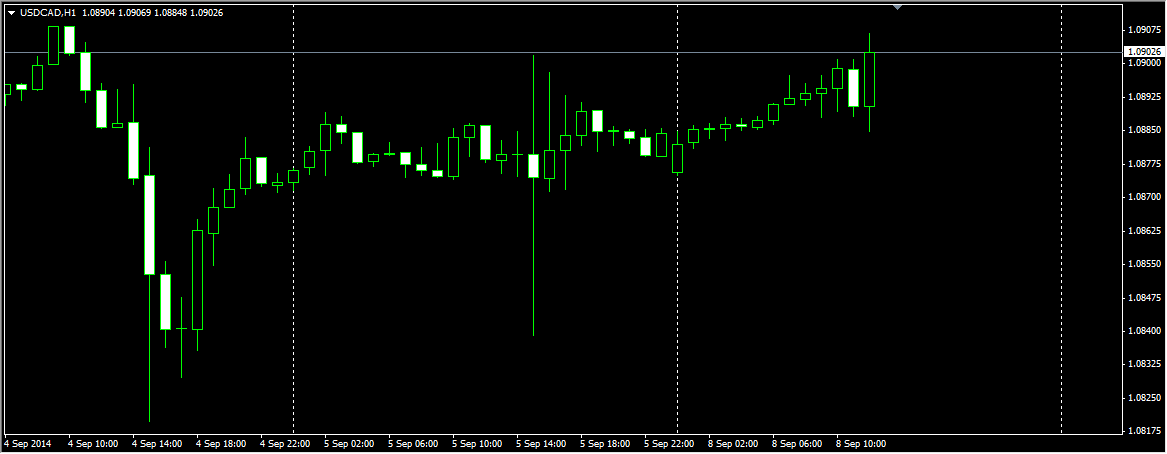
Task: Click the 8 Sep 02:00 time label
Action: pos(732,444)
